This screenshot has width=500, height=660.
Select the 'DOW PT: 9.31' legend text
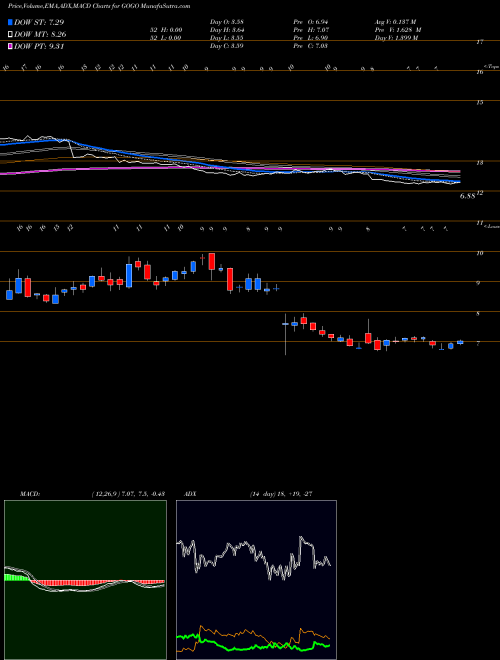tap(39, 46)
